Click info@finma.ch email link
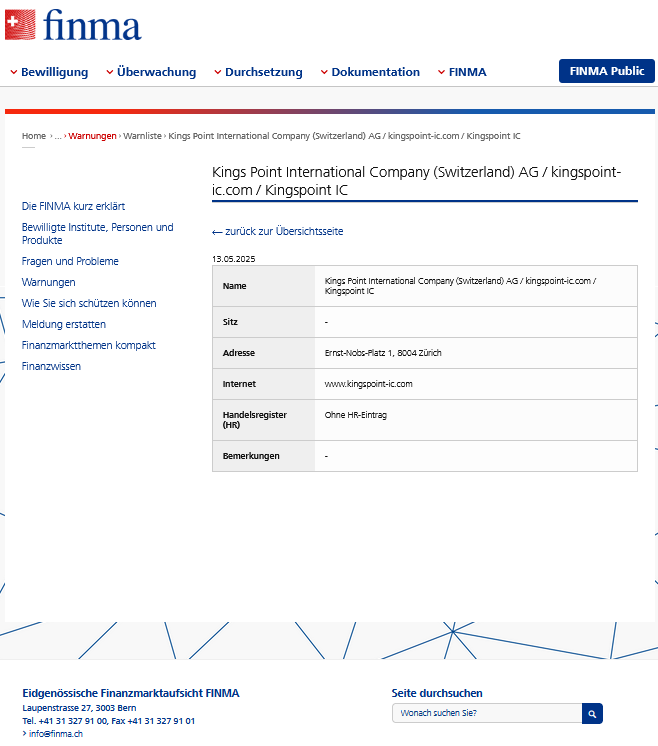658x746 pixels. [55, 734]
